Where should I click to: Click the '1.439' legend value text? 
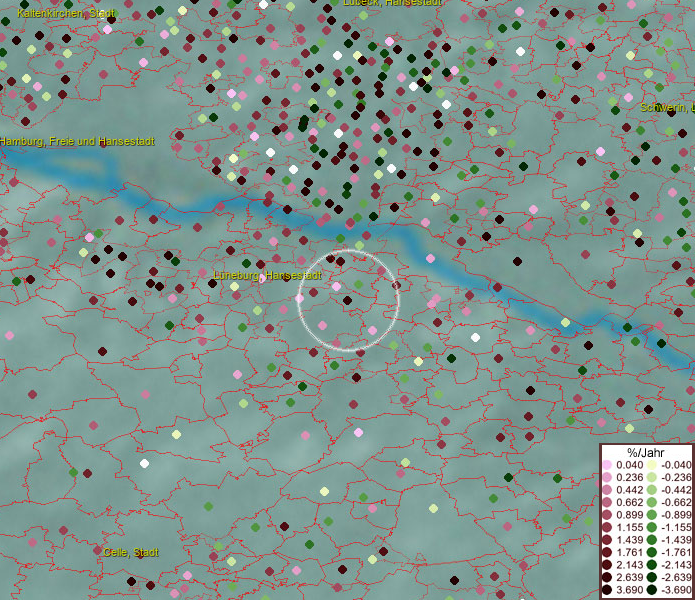tap(629, 540)
